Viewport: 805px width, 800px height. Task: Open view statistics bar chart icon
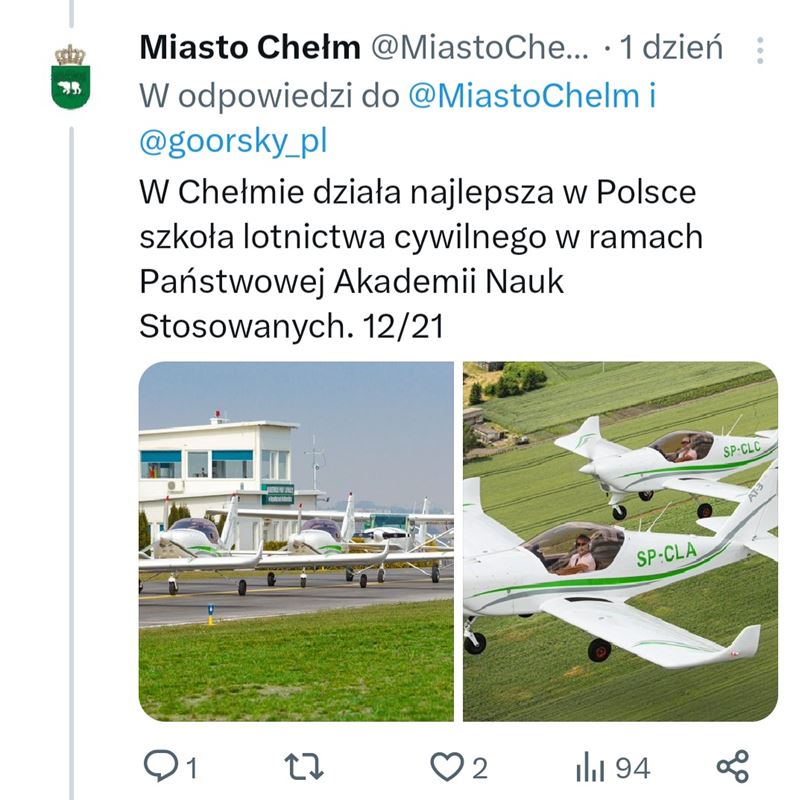point(589,767)
